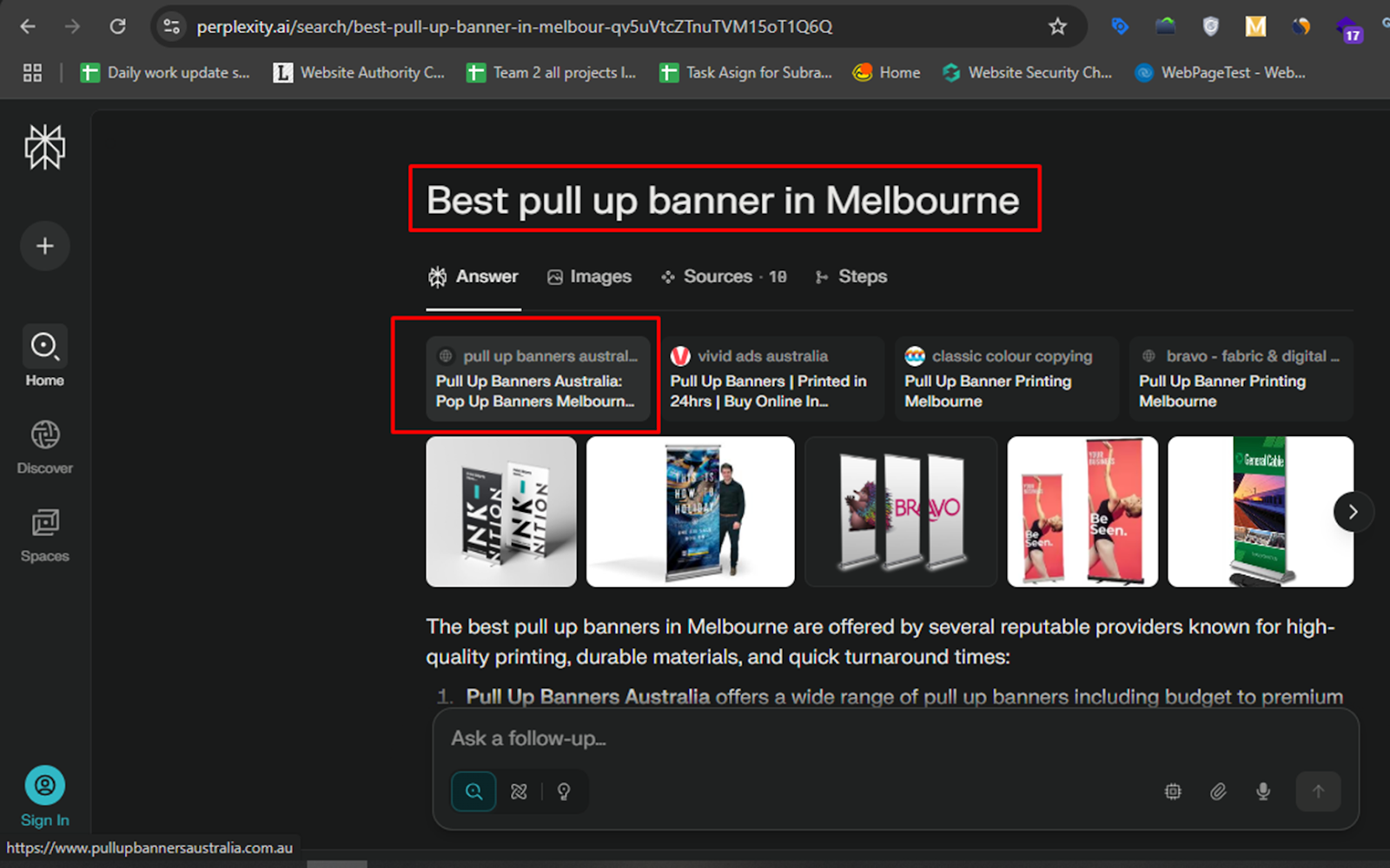The width and height of the screenshot is (1390, 868).
Task: Show next images with carousel arrow
Action: tap(1353, 512)
